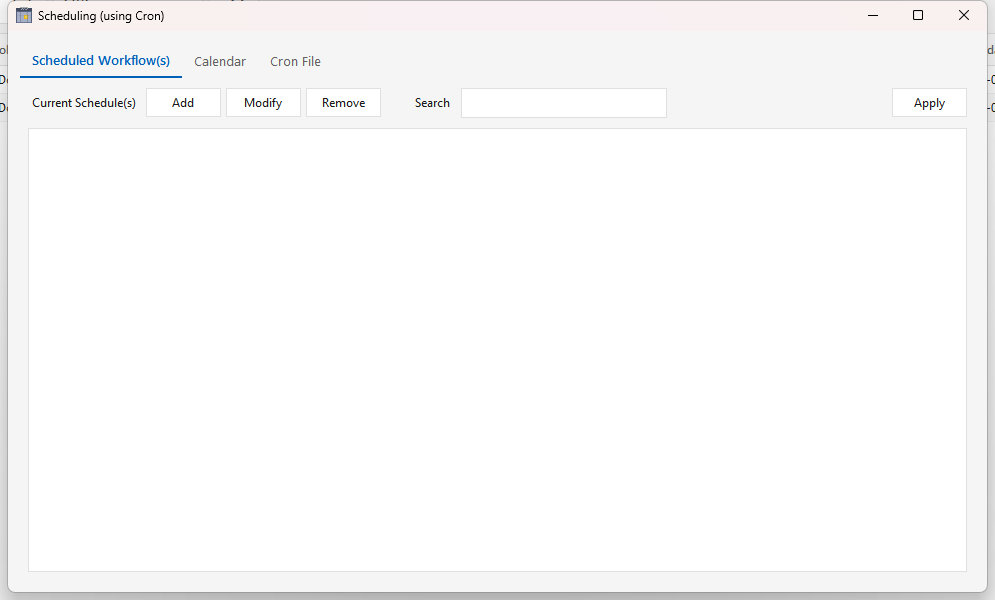This screenshot has height=600, width=995.
Task: Open the Cron File tab
Action: pyautogui.click(x=295, y=62)
